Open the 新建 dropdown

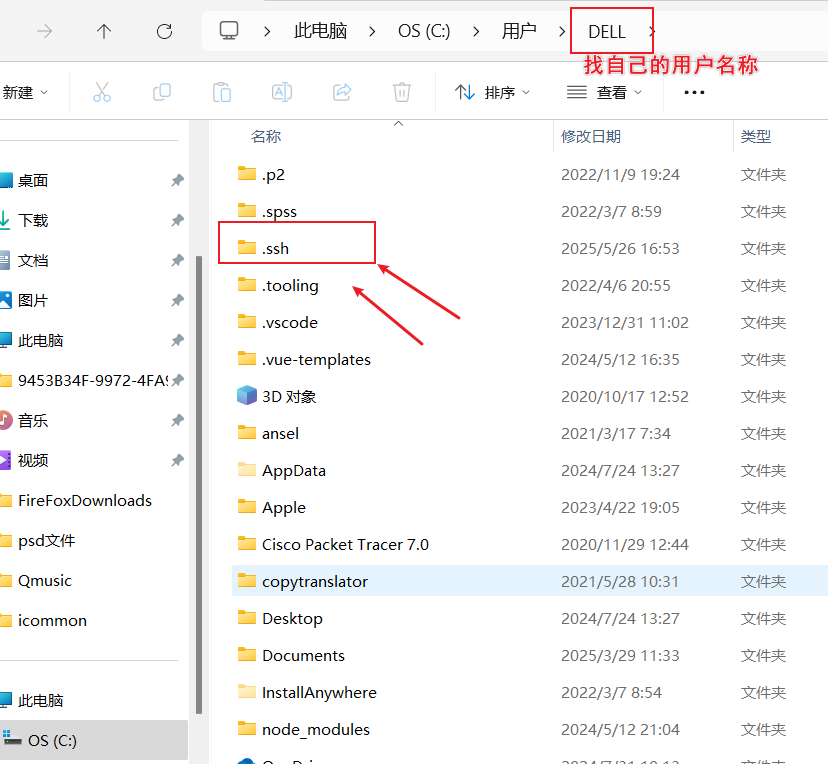pos(24,92)
